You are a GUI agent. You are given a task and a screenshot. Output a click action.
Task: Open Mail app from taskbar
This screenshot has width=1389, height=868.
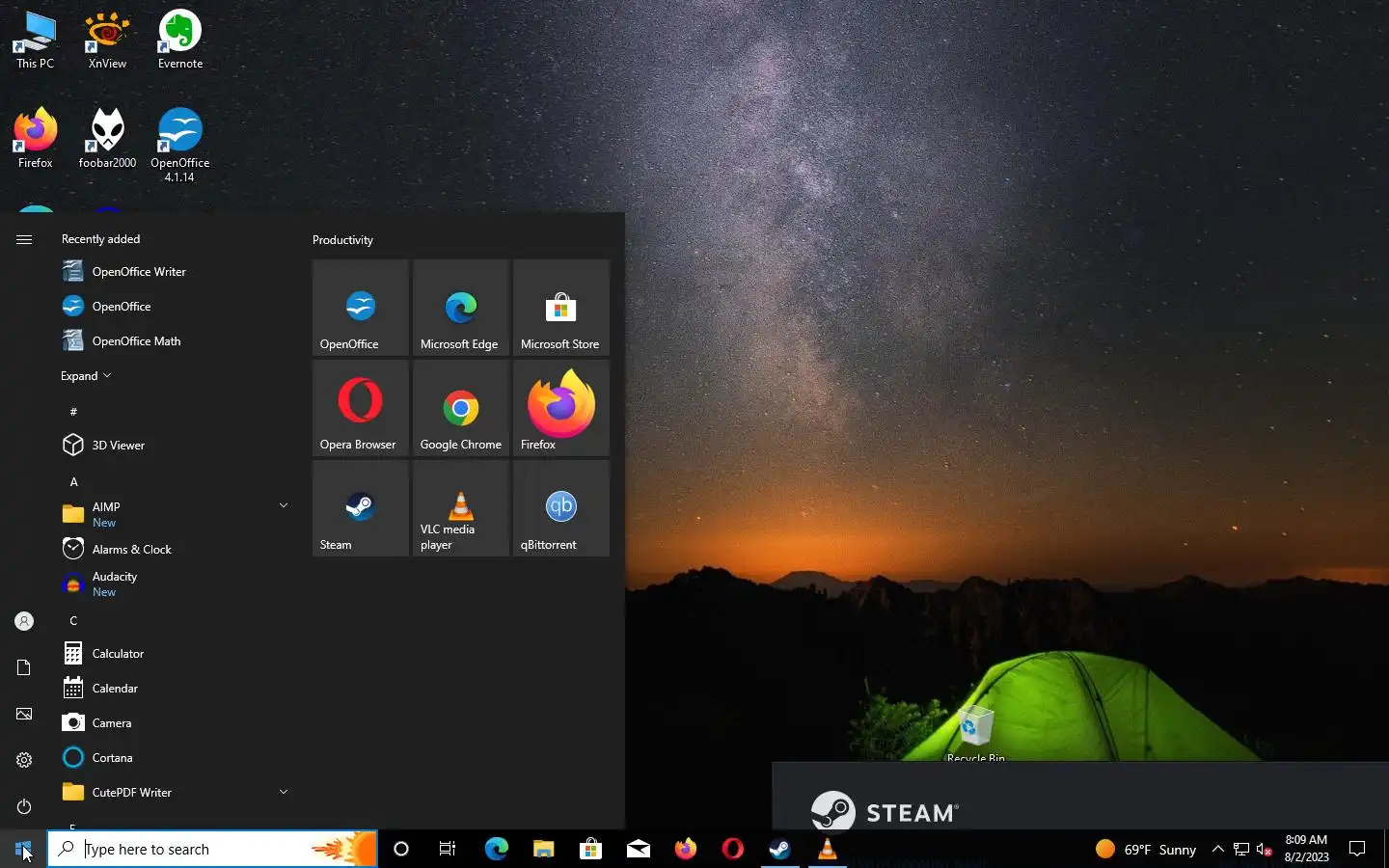click(638, 849)
